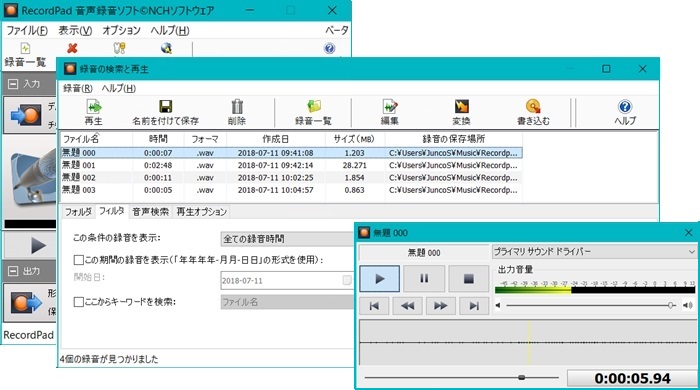Sort by 録音の保存場所 column header
This screenshot has height=390, width=700.
tap(454, 139)
